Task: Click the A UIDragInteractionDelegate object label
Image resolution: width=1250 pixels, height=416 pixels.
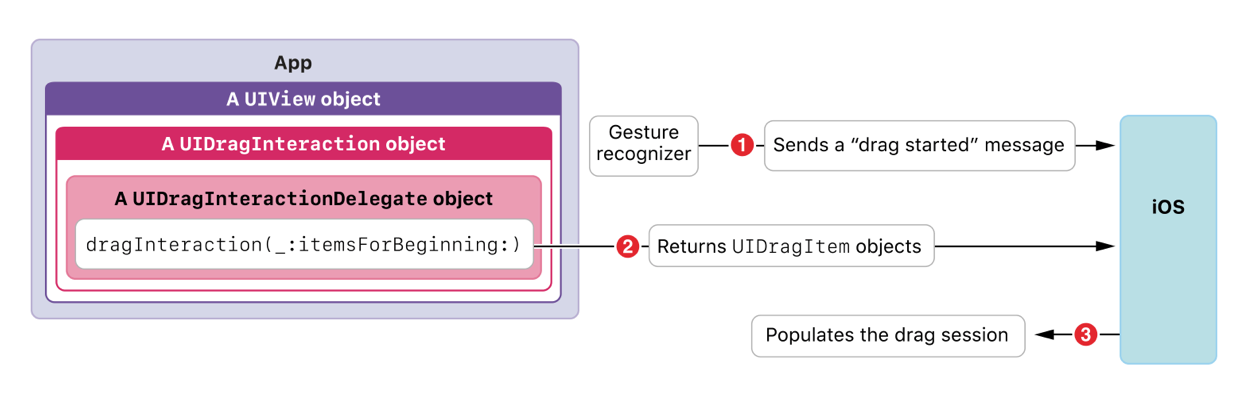Action: (304, 198)
